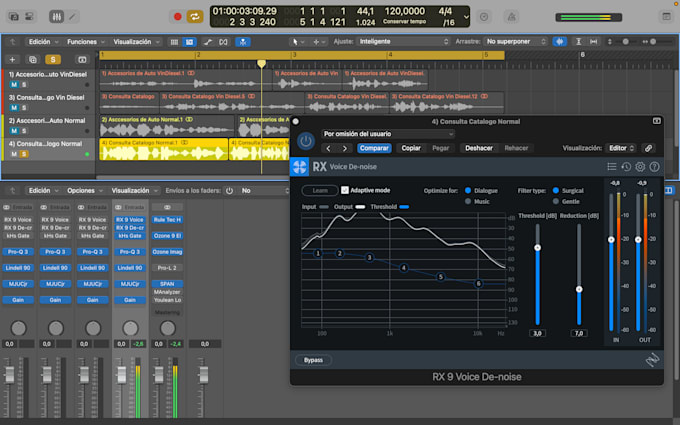Click the red Record button

pyautogui.click(x=177, y=16)
